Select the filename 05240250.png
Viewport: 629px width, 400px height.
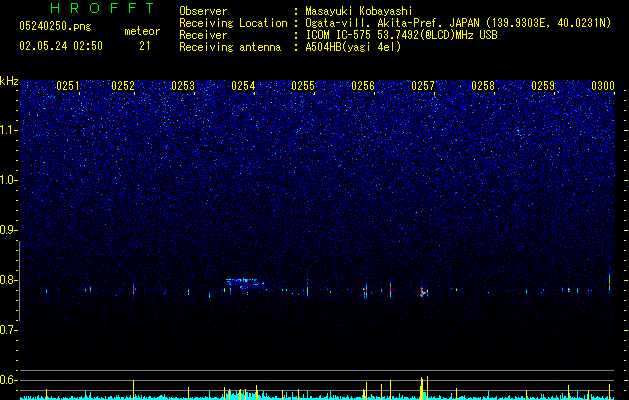click(55, 26)
